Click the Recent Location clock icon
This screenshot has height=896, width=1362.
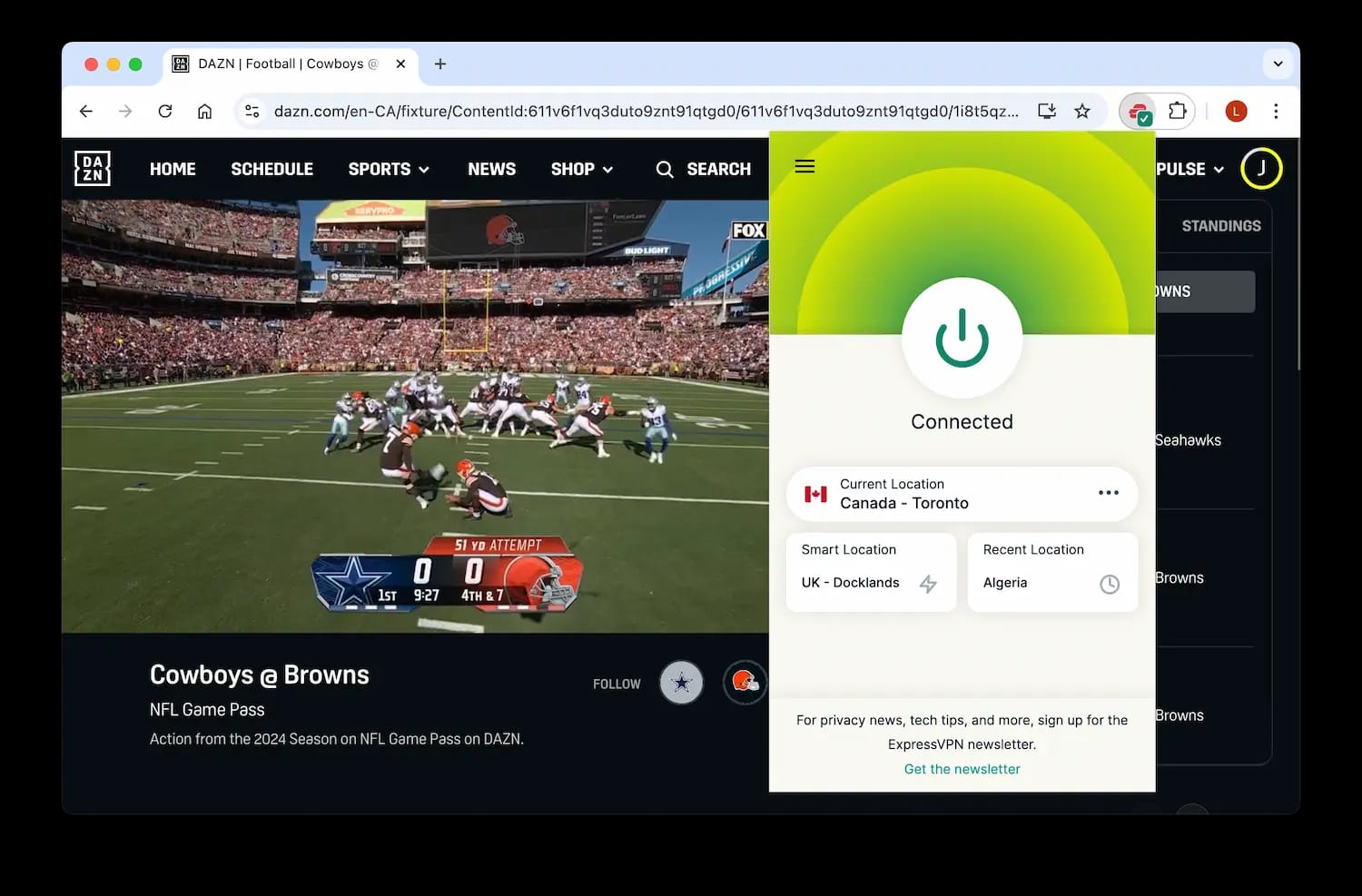1110,584
